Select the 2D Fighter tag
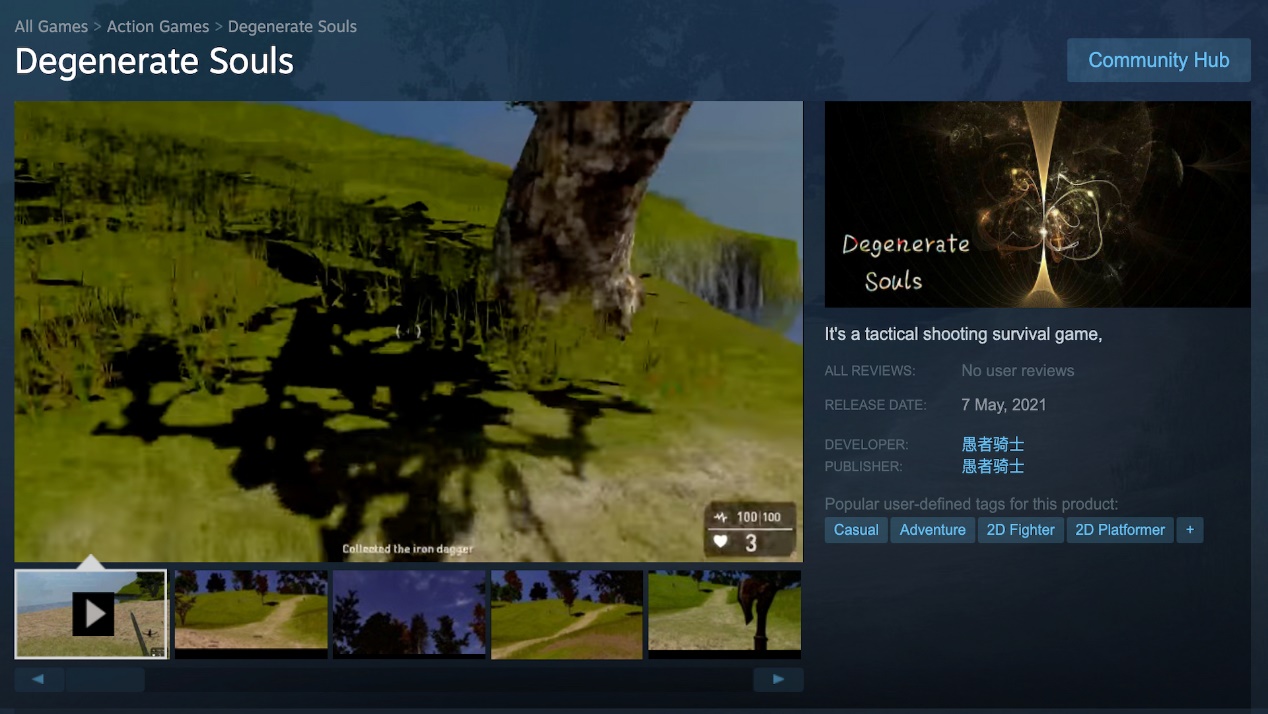 point(1020,530)
